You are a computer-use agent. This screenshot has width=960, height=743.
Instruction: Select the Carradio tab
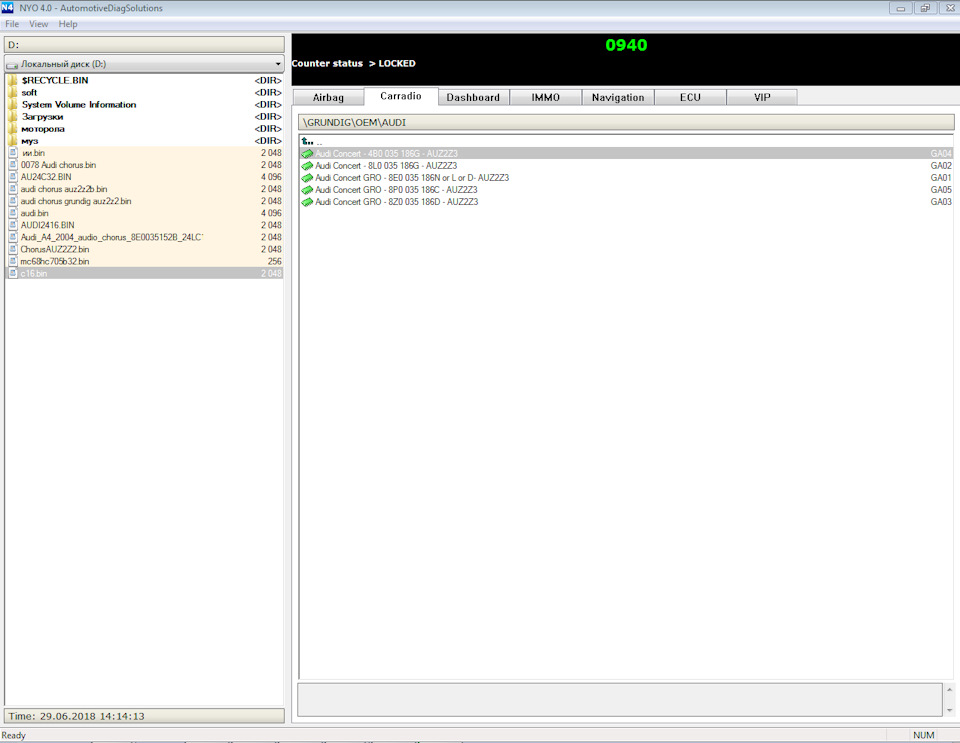[401, 96]
